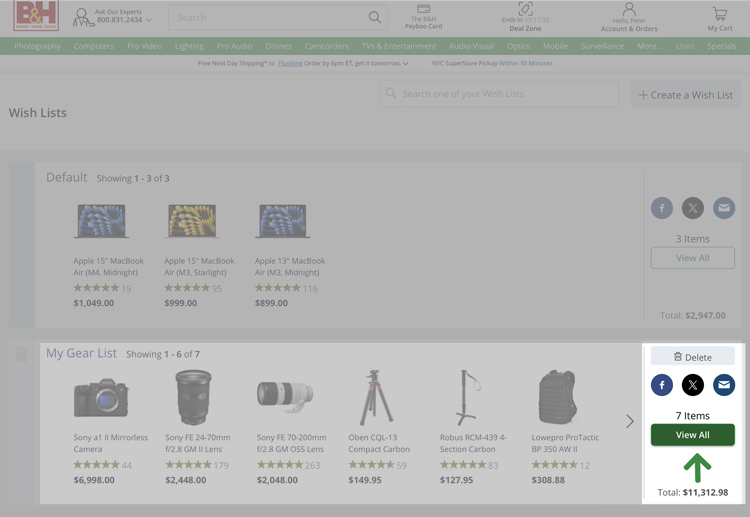Open the Audio-Visual menu
This screenshot has height=517, width=750.
472,46
